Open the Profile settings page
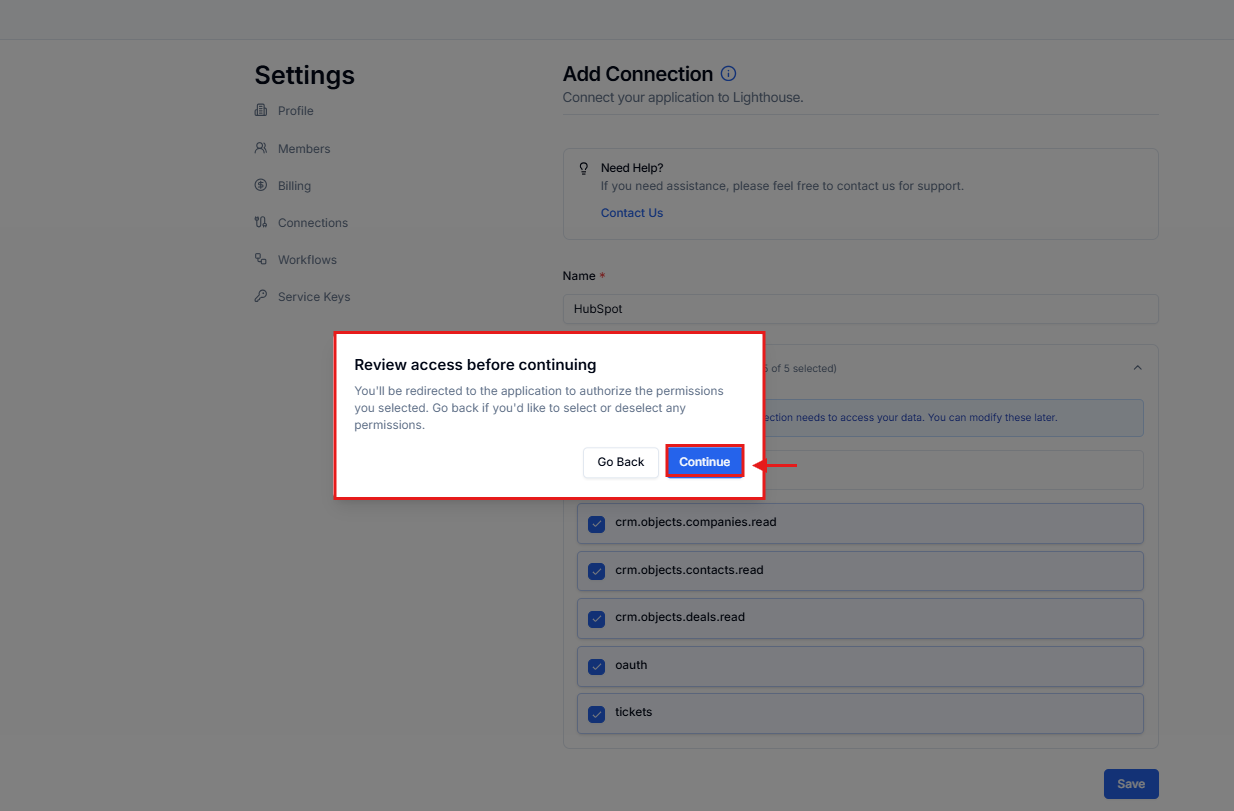 click(295, 111)
